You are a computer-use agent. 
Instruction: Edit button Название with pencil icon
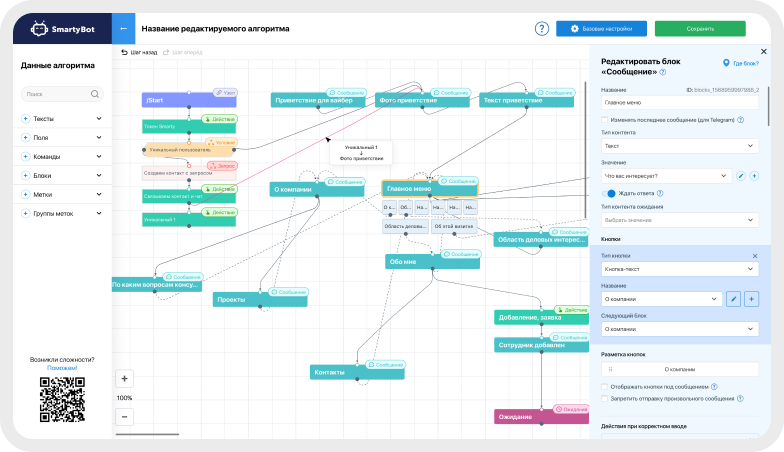tap(734, 299)
